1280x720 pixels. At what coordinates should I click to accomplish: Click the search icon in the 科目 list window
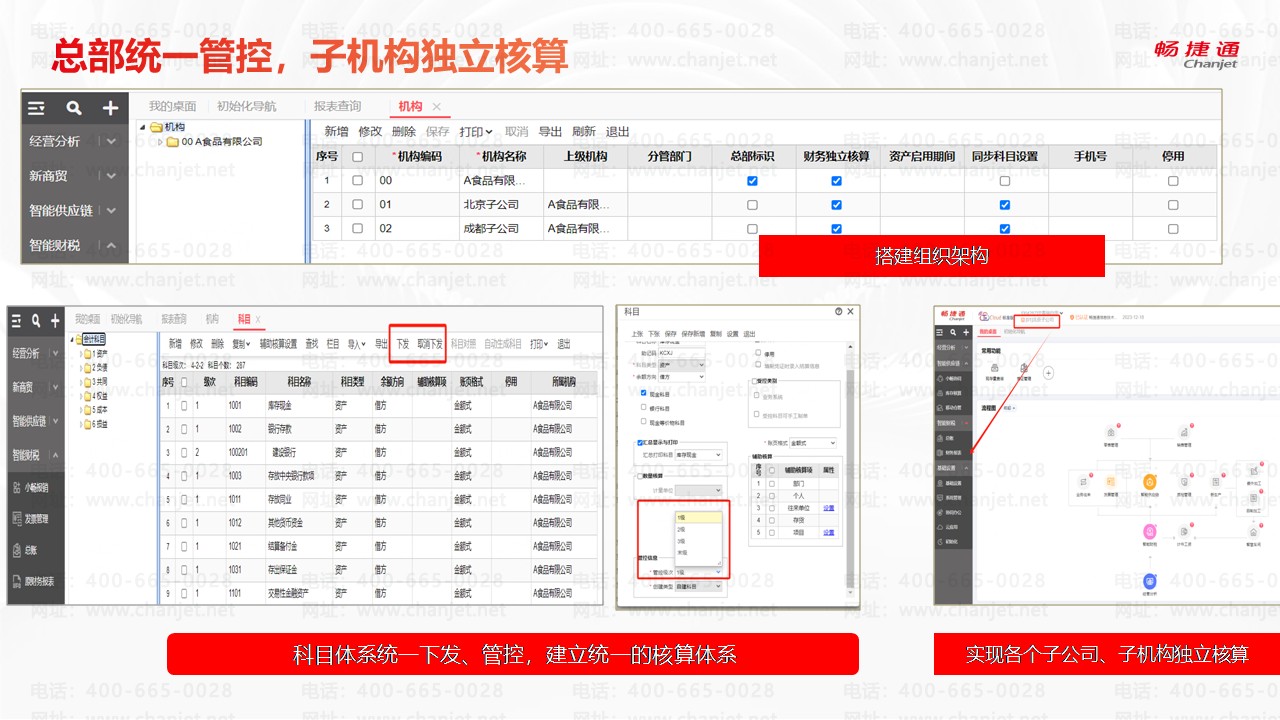[36, 321]
